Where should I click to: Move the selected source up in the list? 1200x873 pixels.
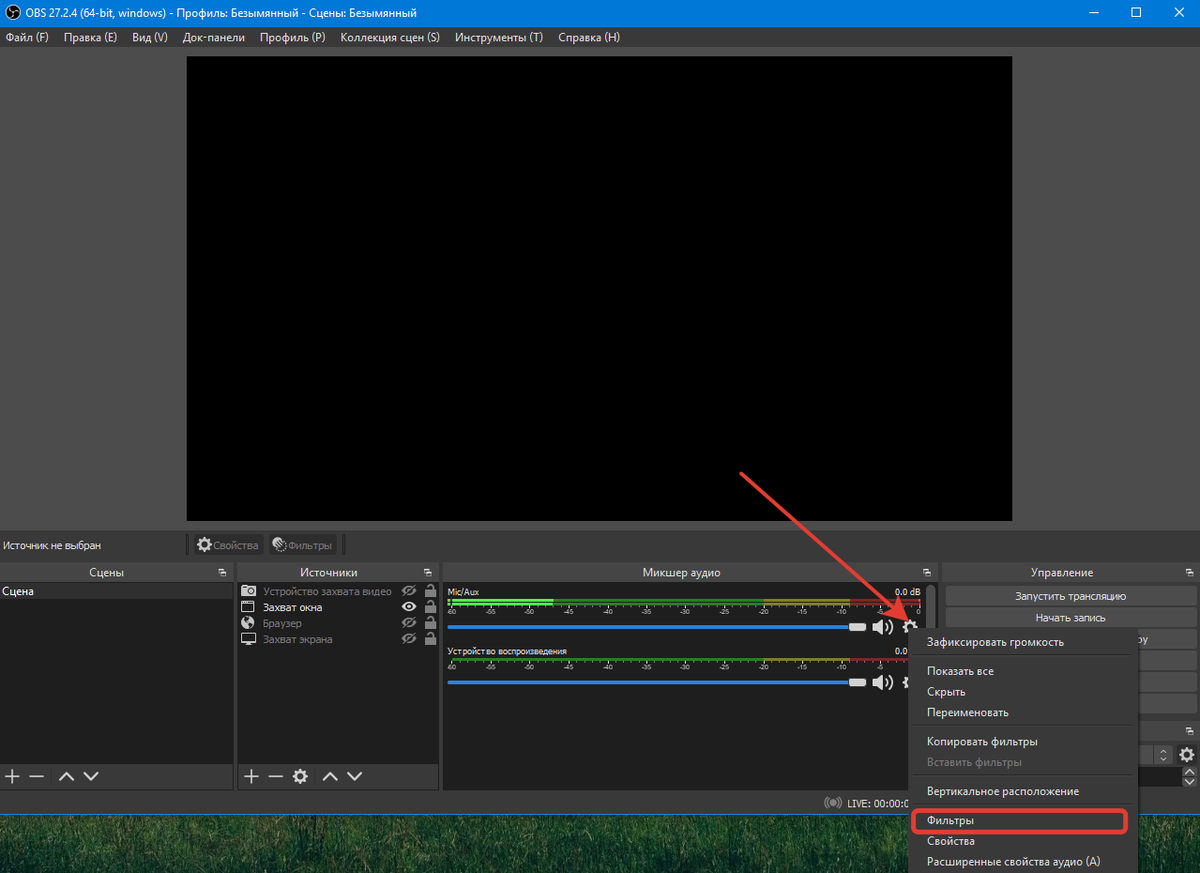(329, 776)
